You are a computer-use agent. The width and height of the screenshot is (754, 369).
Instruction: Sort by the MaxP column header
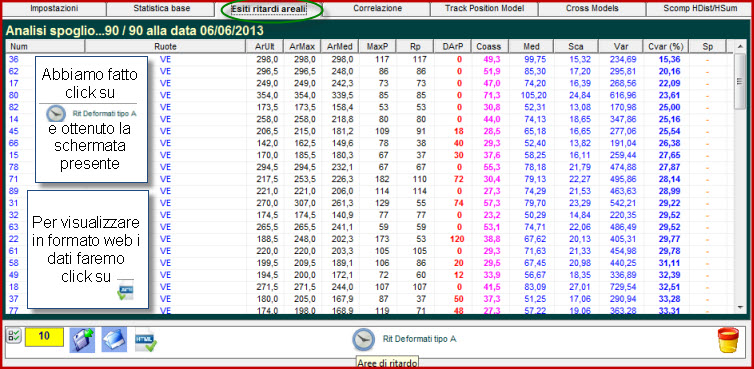377,47
